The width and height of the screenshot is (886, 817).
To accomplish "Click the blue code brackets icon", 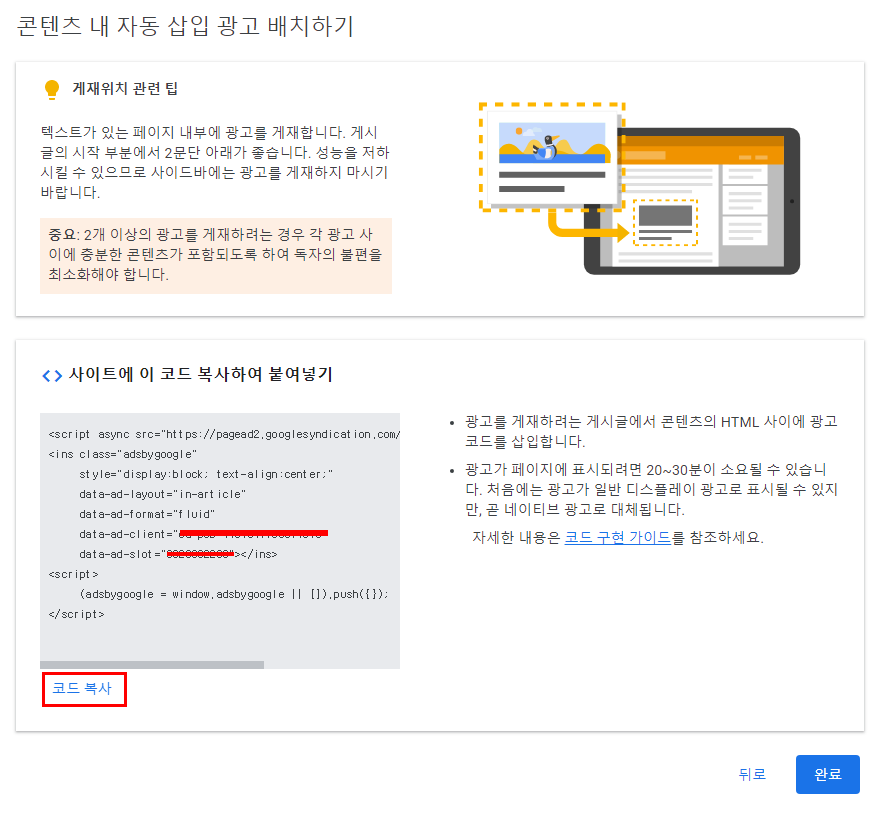I will click(52, 375).
